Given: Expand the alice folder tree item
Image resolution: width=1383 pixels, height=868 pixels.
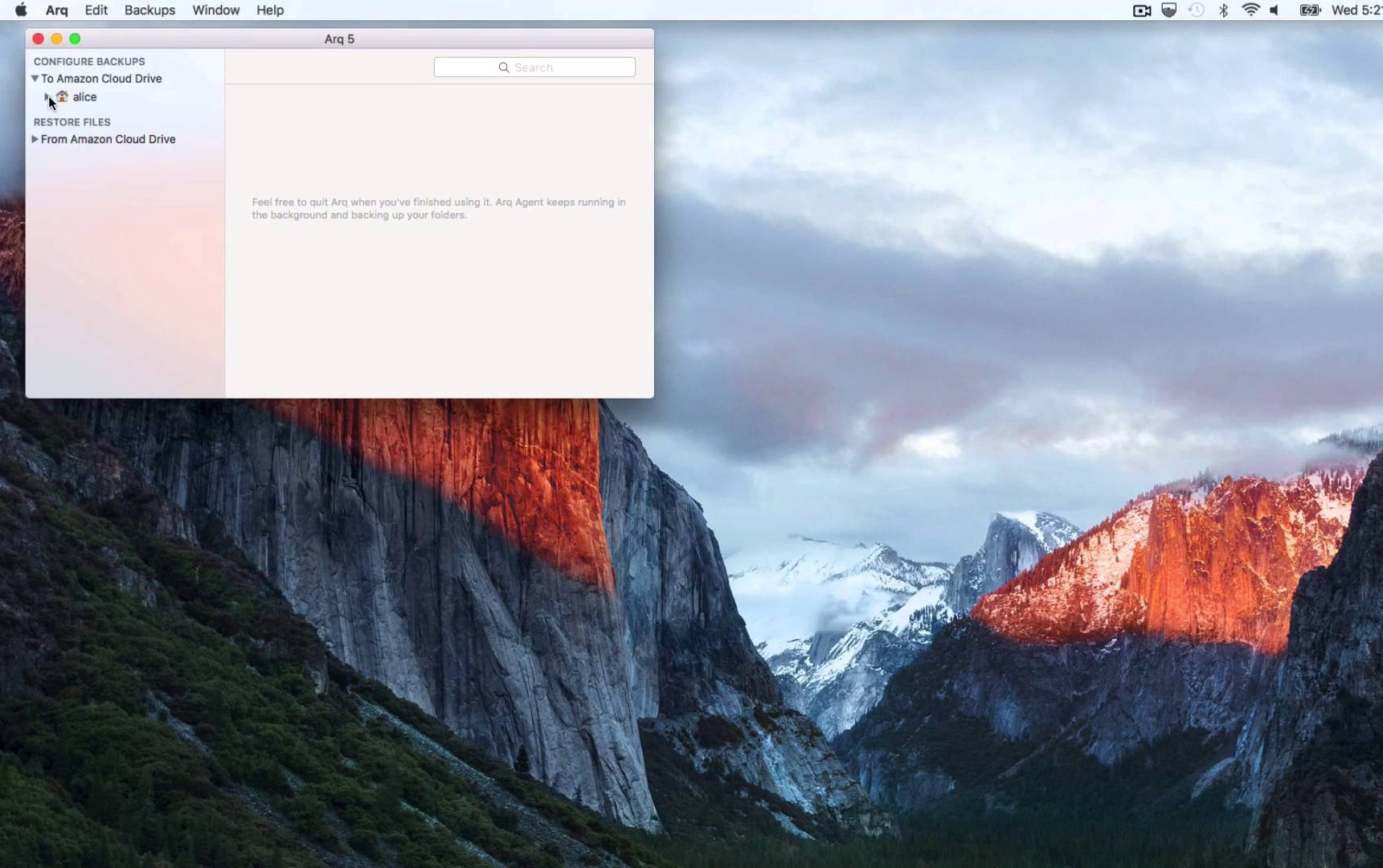Looking at the screenshot, I should [x=47, y=96].
